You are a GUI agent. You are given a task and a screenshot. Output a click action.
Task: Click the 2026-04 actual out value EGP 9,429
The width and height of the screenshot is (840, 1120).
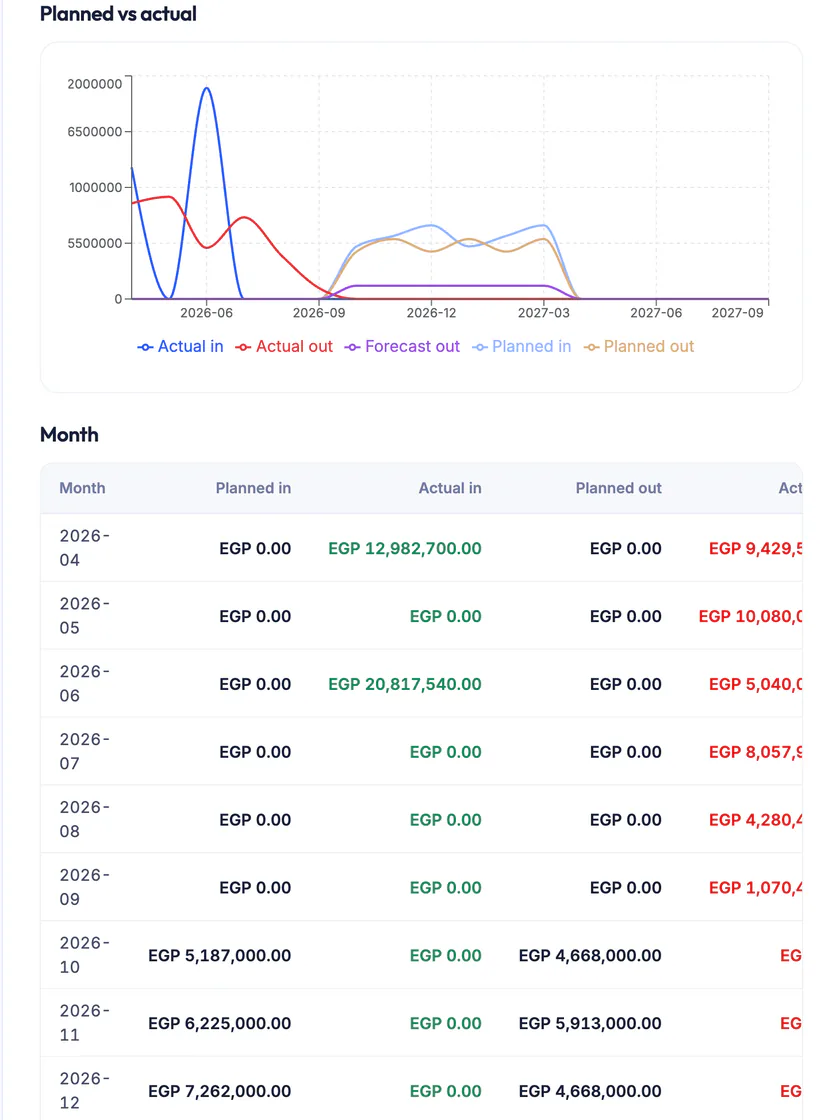(756, 549)
